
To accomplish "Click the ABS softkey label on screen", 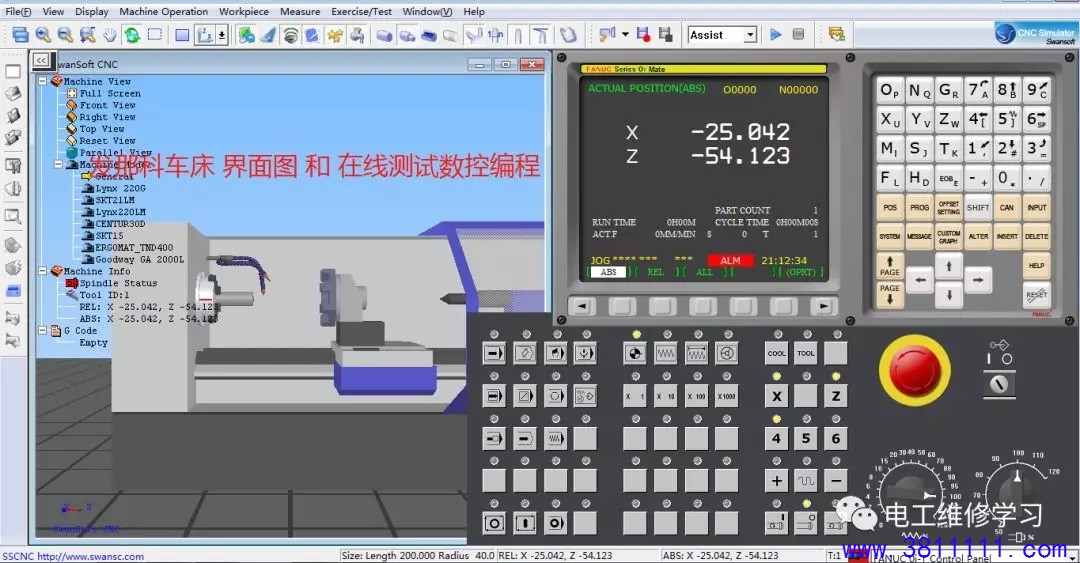I will [x=608, y=272].
